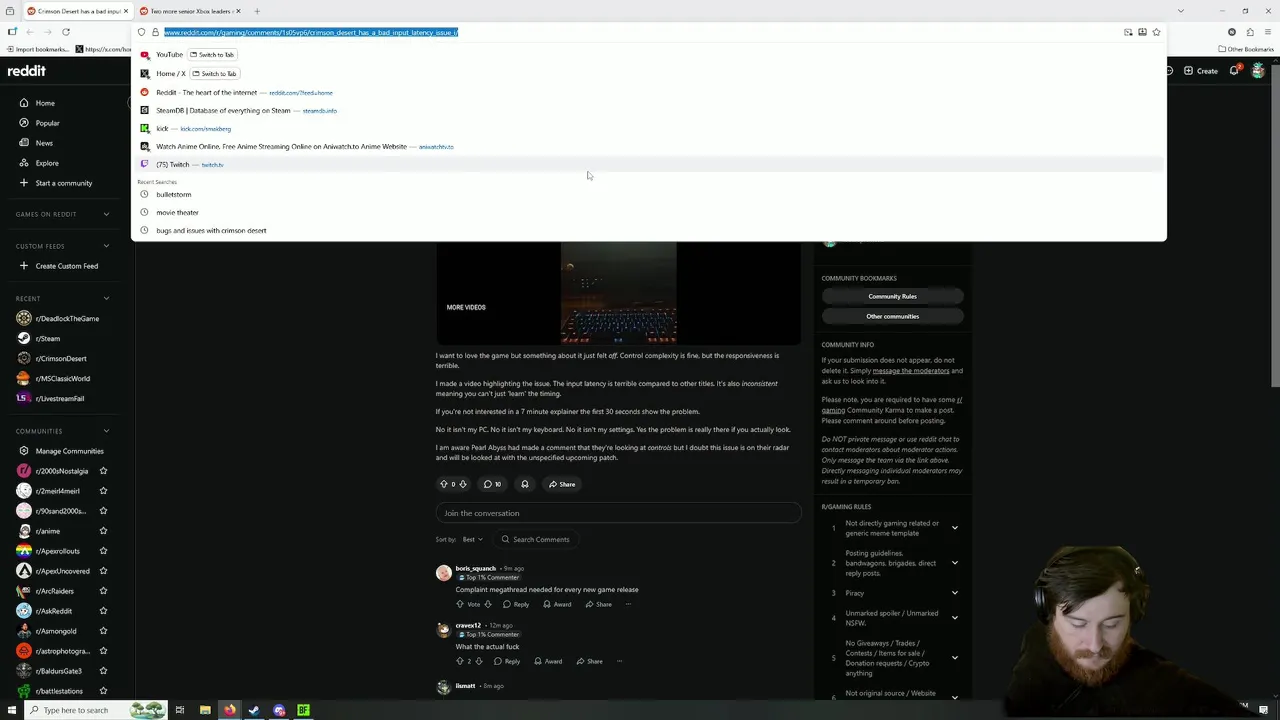Open r/DeadlockTheGame from Recent

(59, 318)
